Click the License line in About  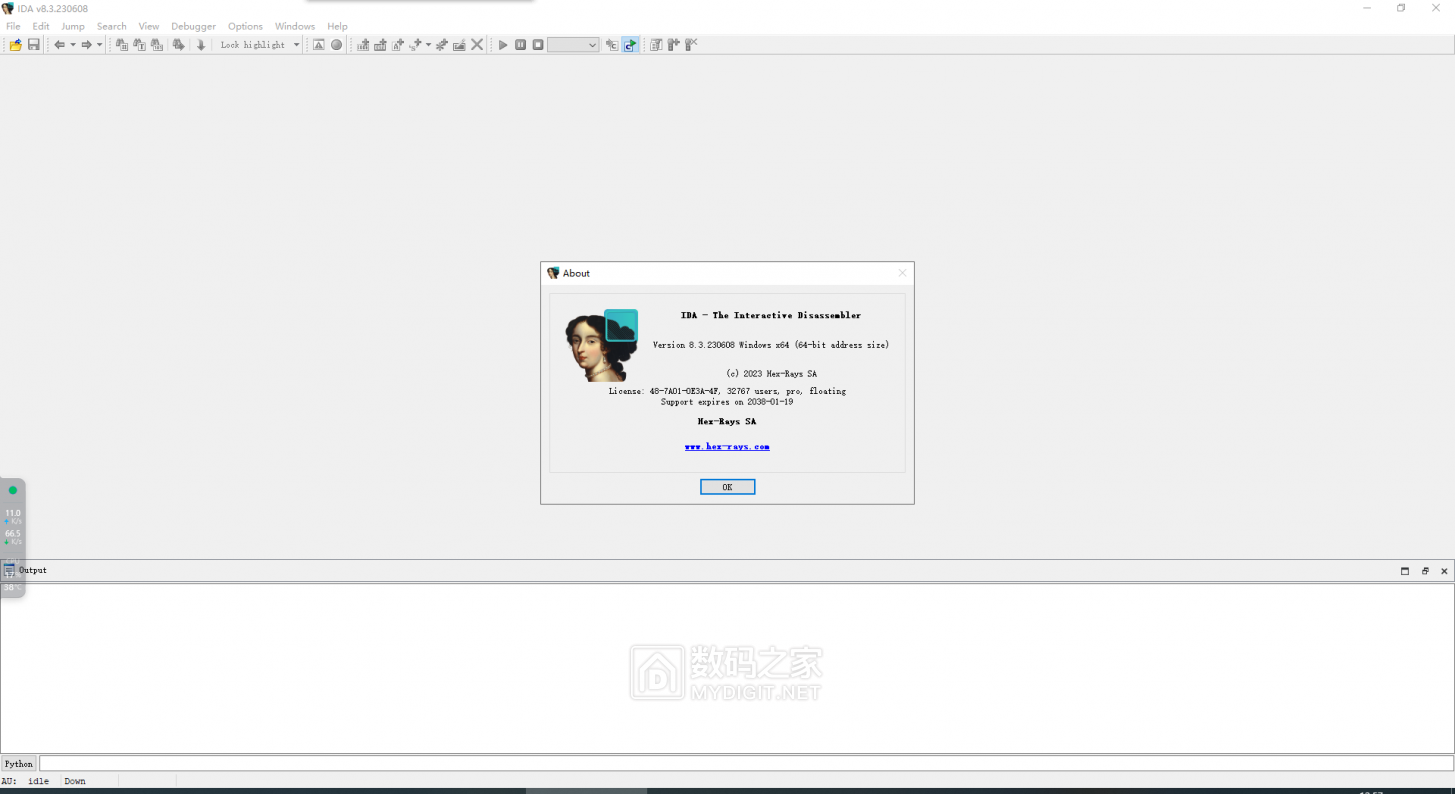coord(727,391)
